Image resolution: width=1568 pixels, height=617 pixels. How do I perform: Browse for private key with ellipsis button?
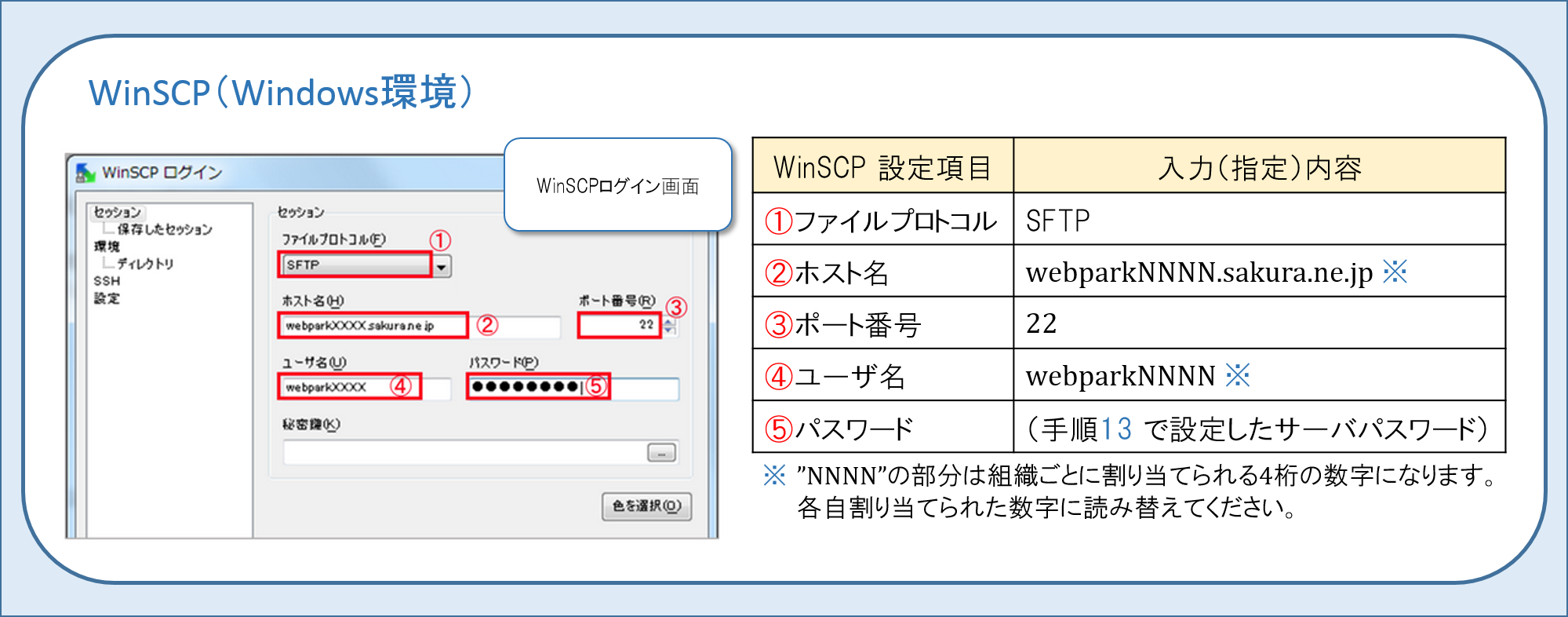(x=661, y=453)
